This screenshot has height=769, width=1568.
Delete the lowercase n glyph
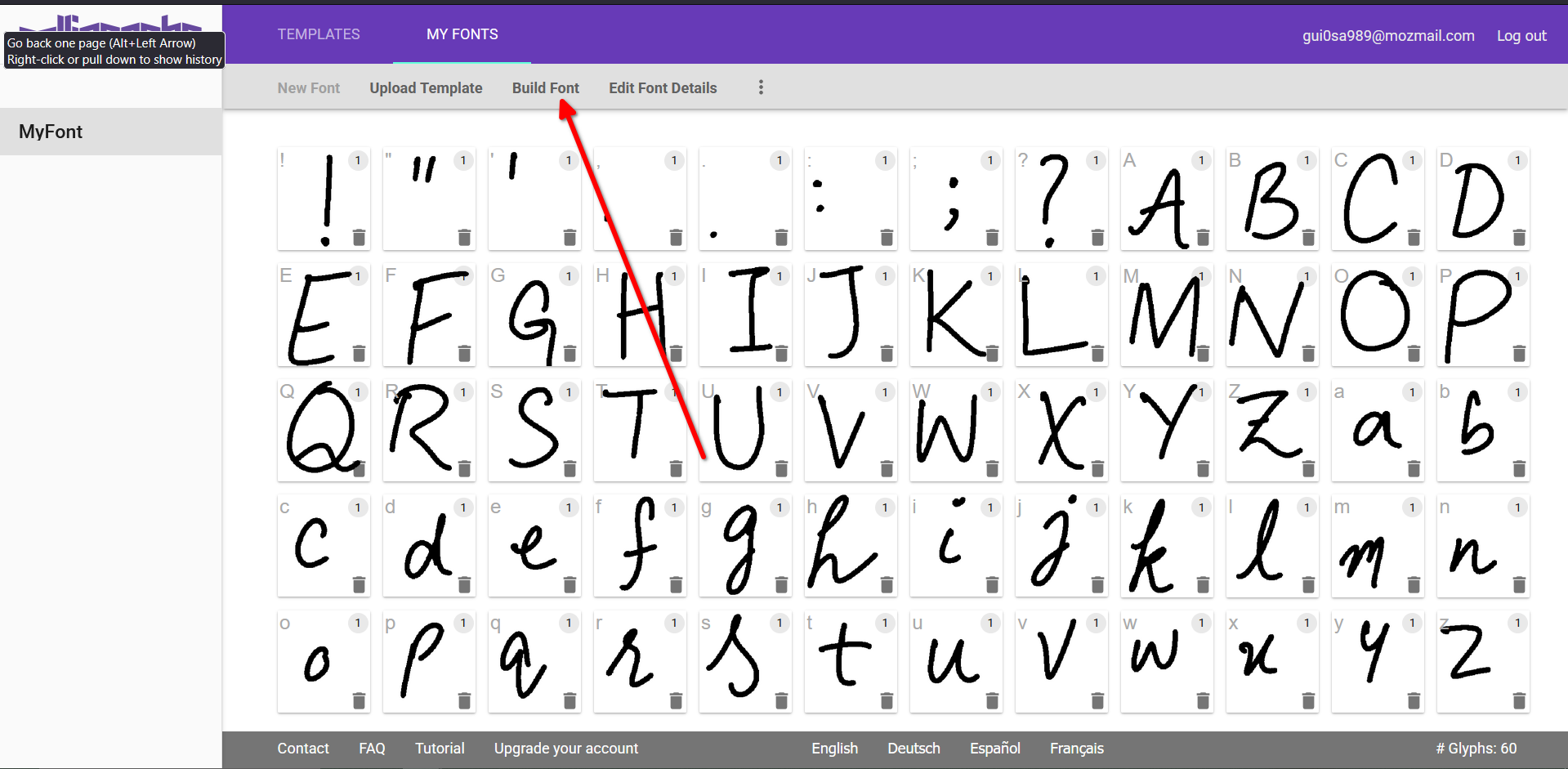click(x=1519, y=585)
